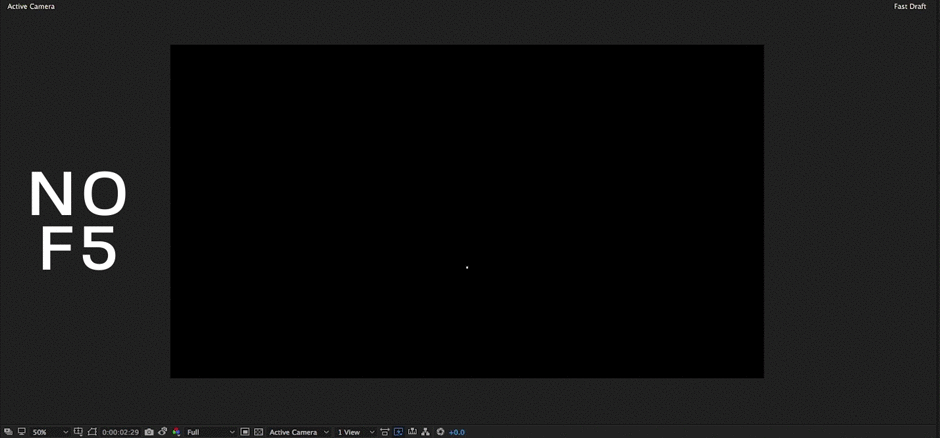The height and width of the screenshot is (438, 940).
Task: Toggle the region of interest icon
Action: click(245, 432)
